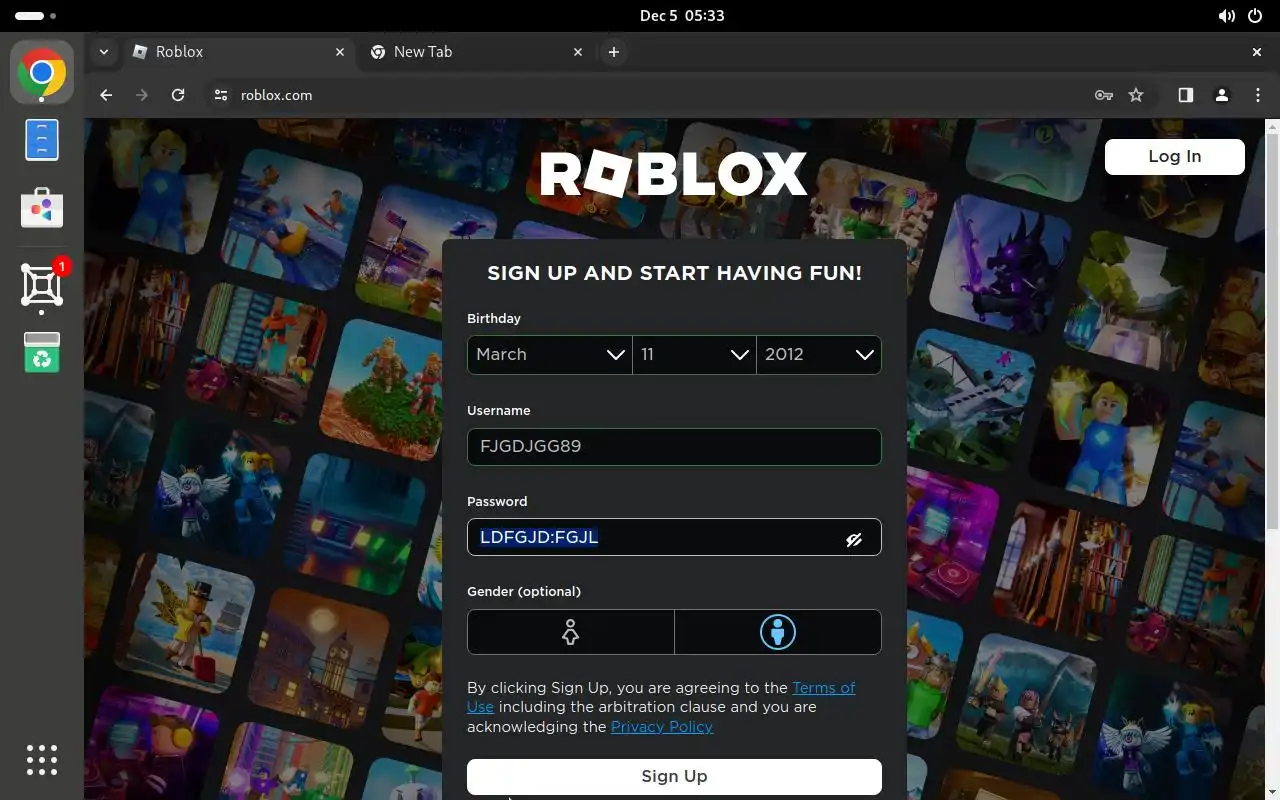
Task: Add a new browser tab
Action: [614, 52]
